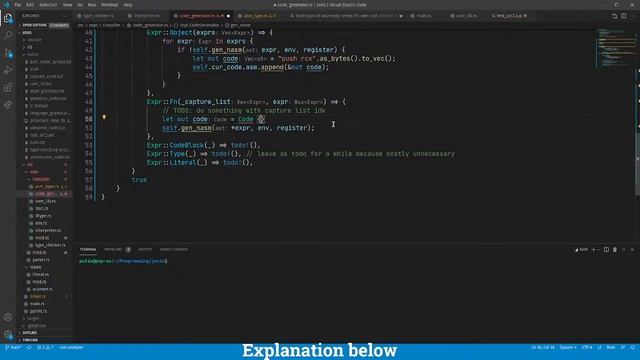
Task: Click the kill terminal trash icon
Action: pyautogui.click(x=615, y=249)
